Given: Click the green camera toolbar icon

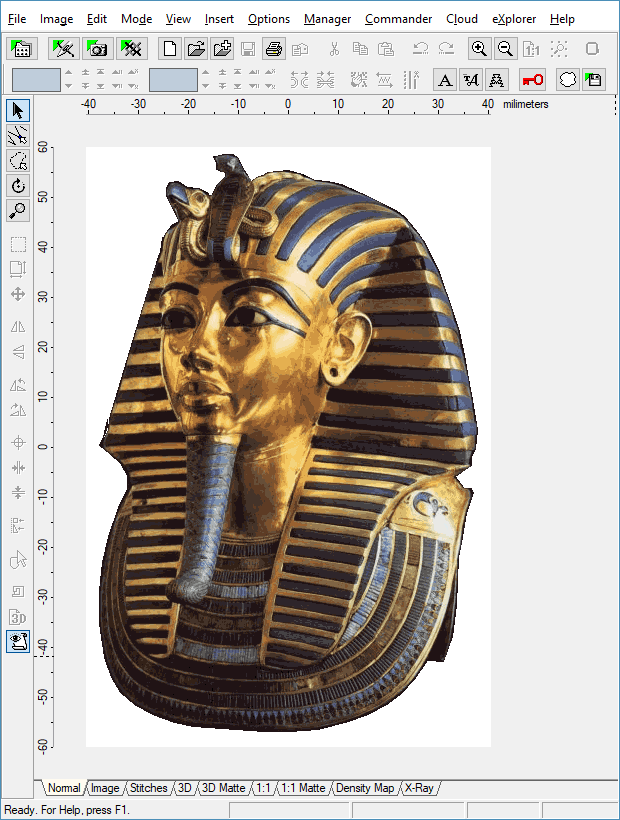Looking at the screenshot, I should click(97, 49).
